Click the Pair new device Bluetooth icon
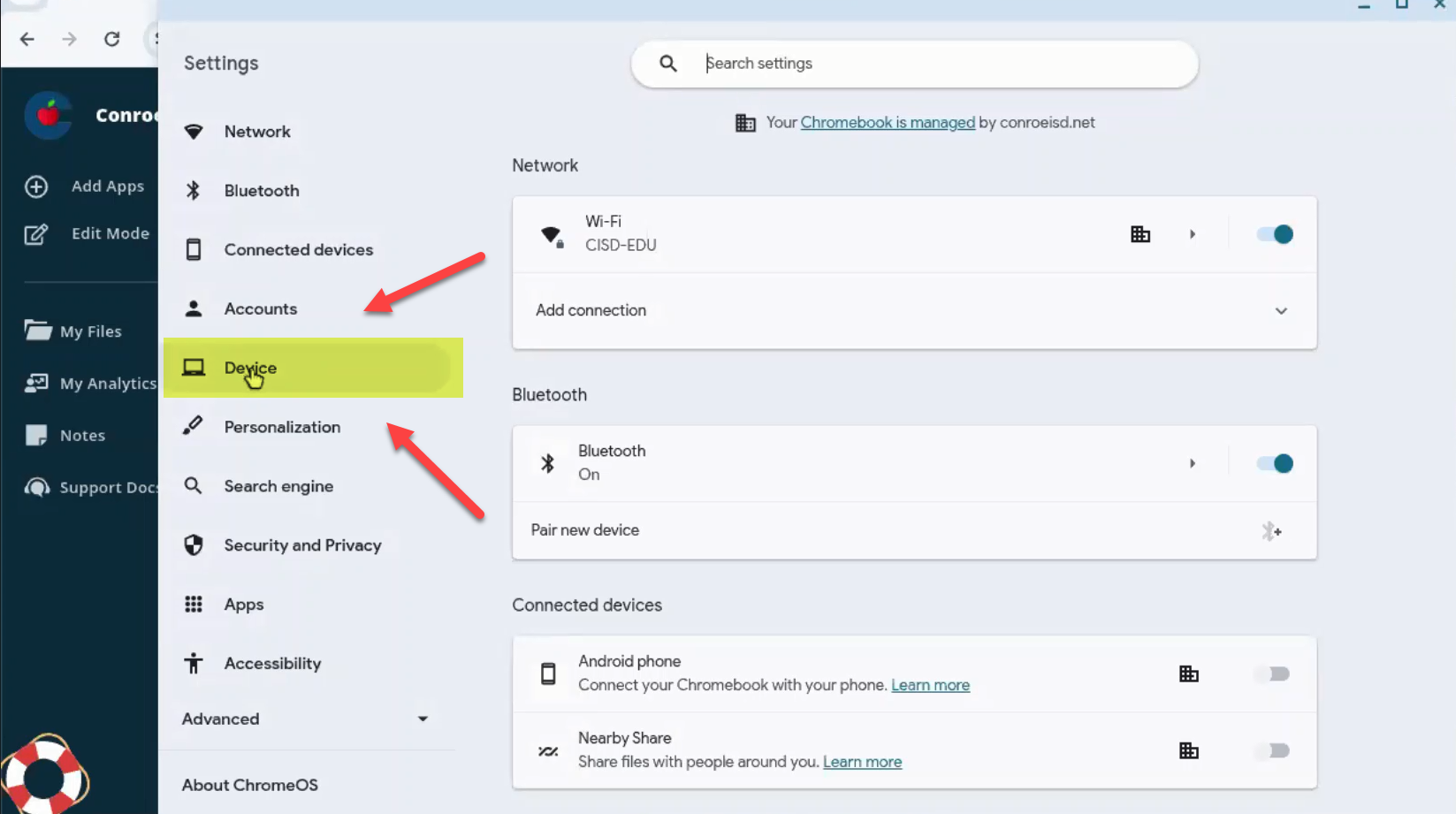 pos(1271,531)
